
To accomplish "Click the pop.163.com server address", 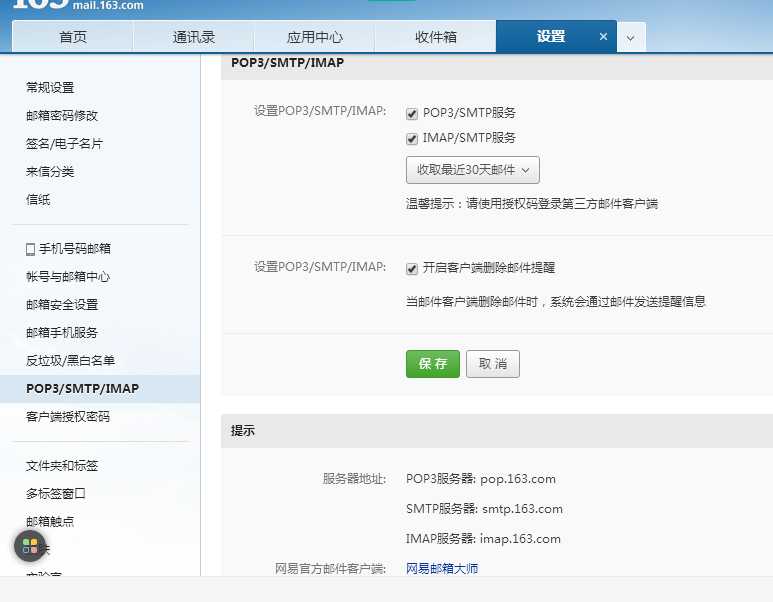I will pyautogui.click(x=518, y=479).
